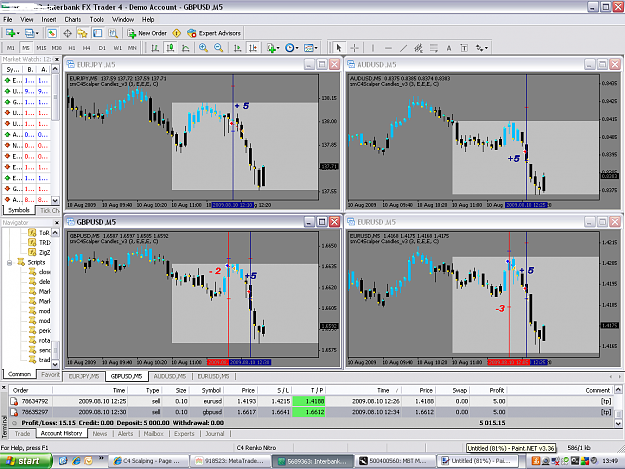Screen dimensions: 625x469
Task: Select the Horizontal Line drawing tool
Action: point(388,48)
